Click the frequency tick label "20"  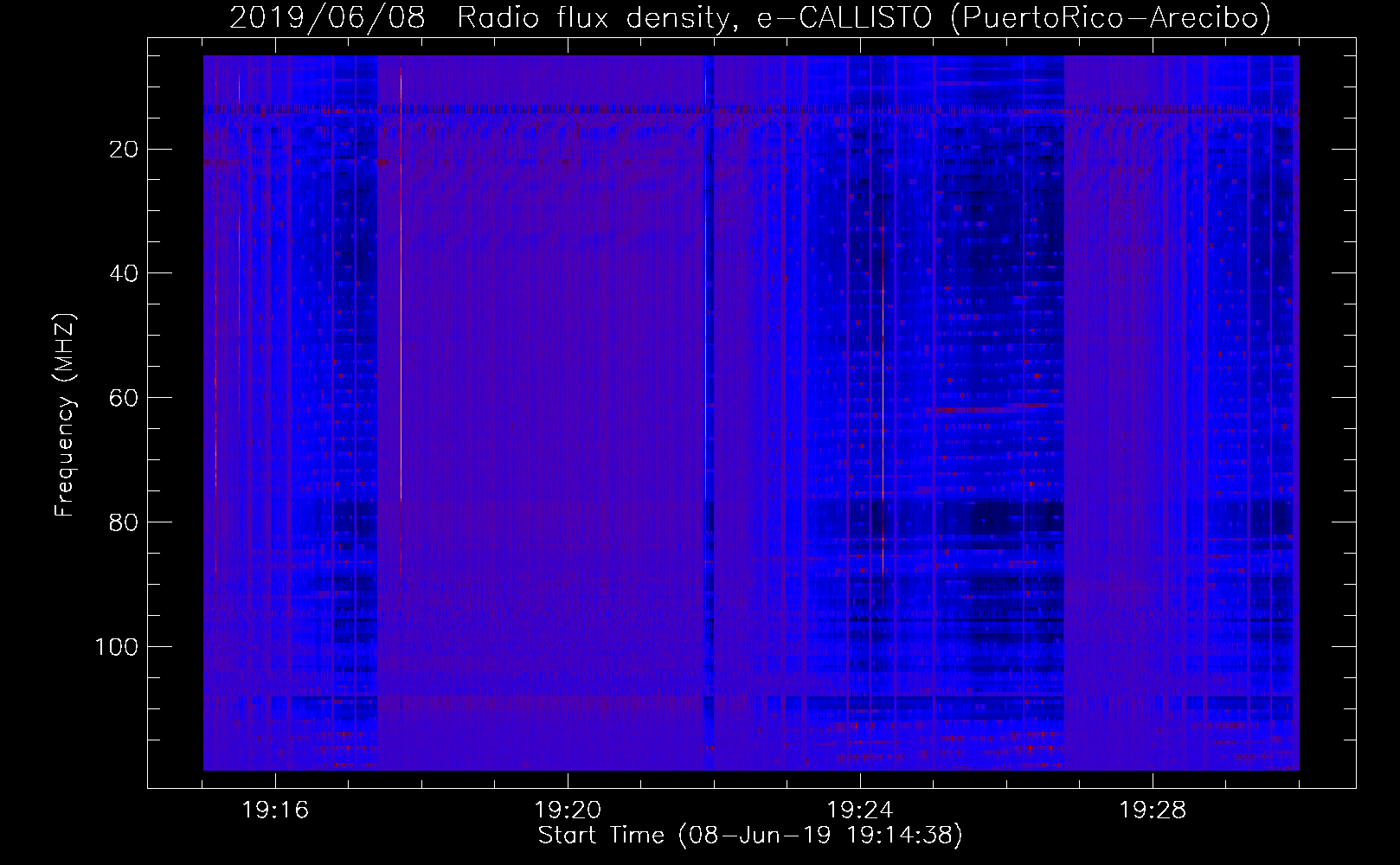(x=125, y=150)
